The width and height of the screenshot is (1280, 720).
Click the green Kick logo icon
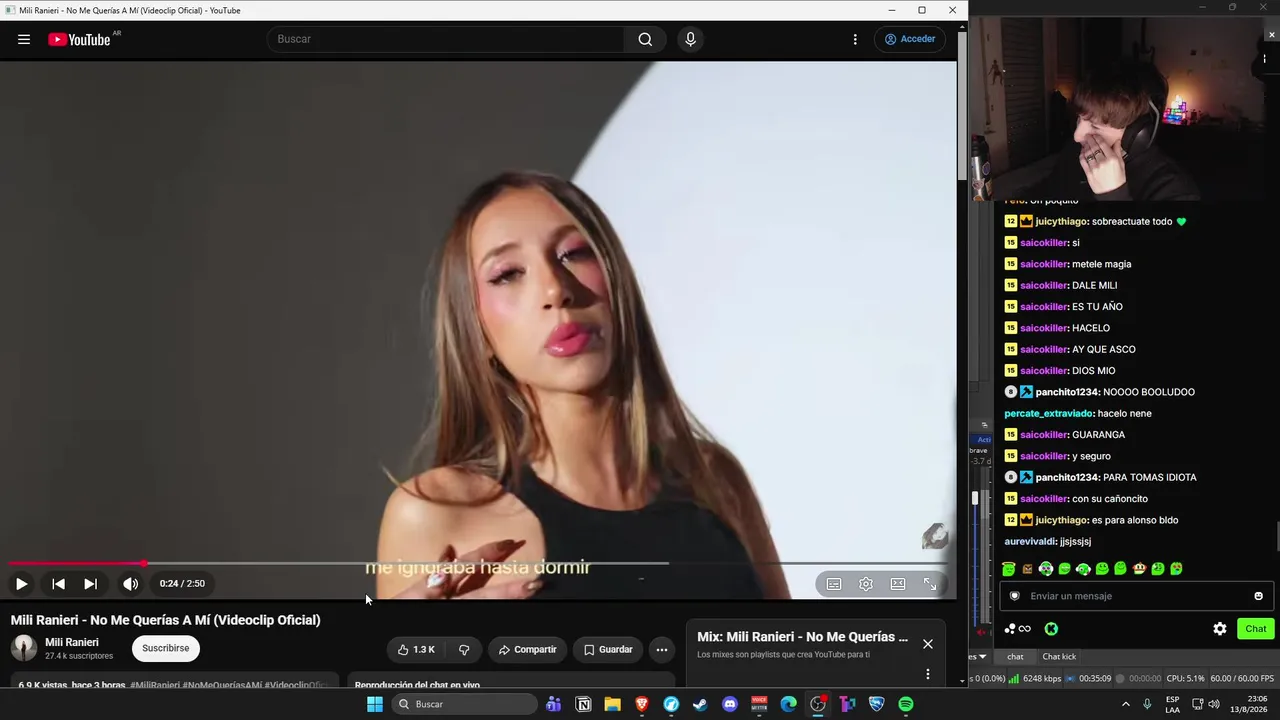tap(1051, 629)
